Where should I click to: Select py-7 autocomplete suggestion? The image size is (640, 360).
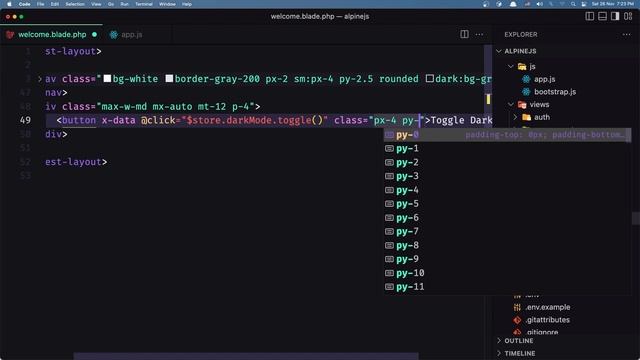pyautogui.click(x=507, y=231)
